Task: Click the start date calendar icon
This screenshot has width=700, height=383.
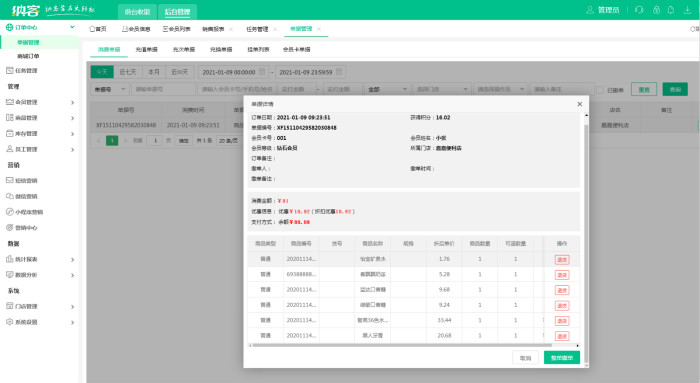Action: (262, 72)
